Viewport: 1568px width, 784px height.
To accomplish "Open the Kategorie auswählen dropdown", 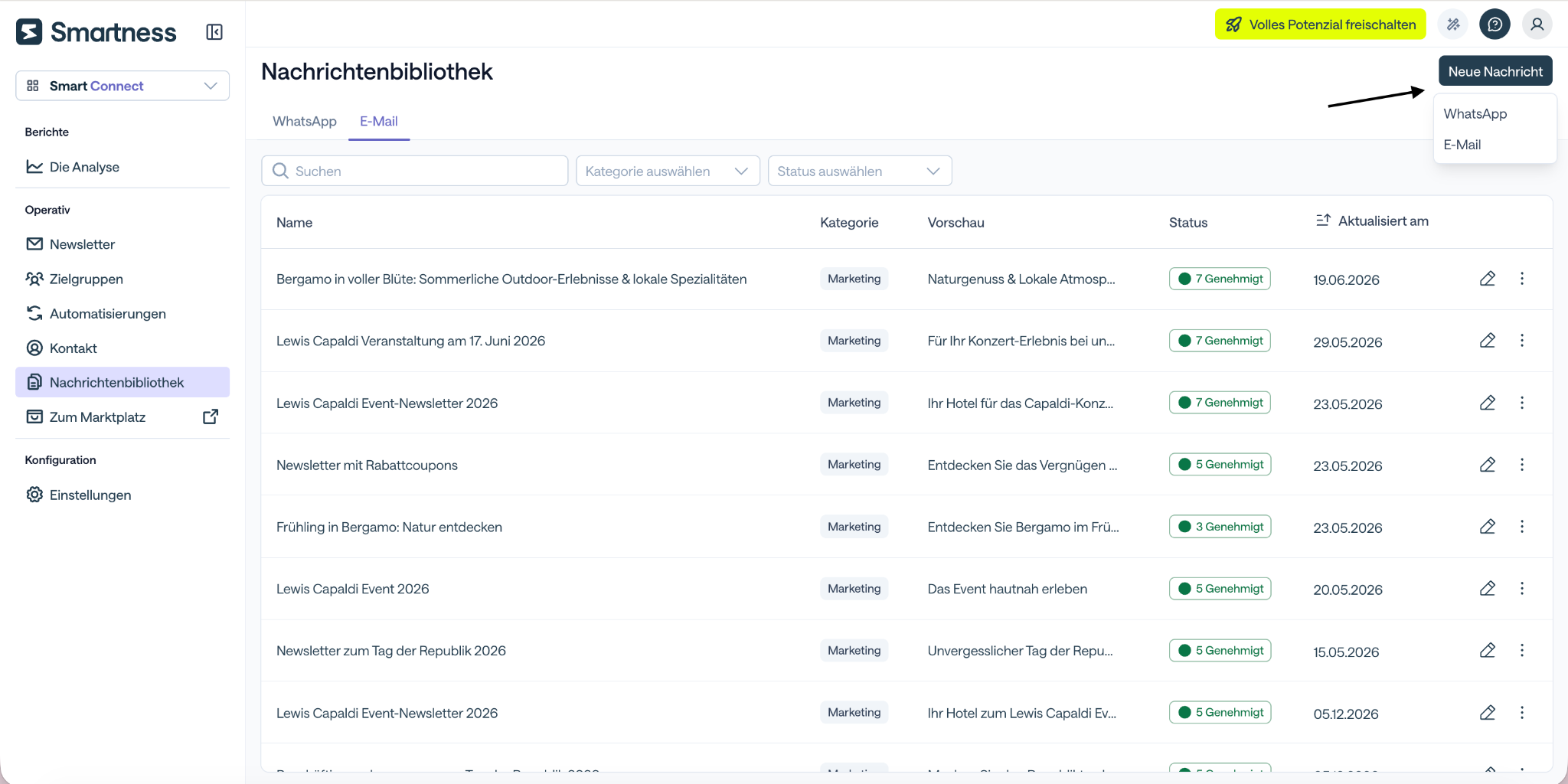I will coord(668,171).
